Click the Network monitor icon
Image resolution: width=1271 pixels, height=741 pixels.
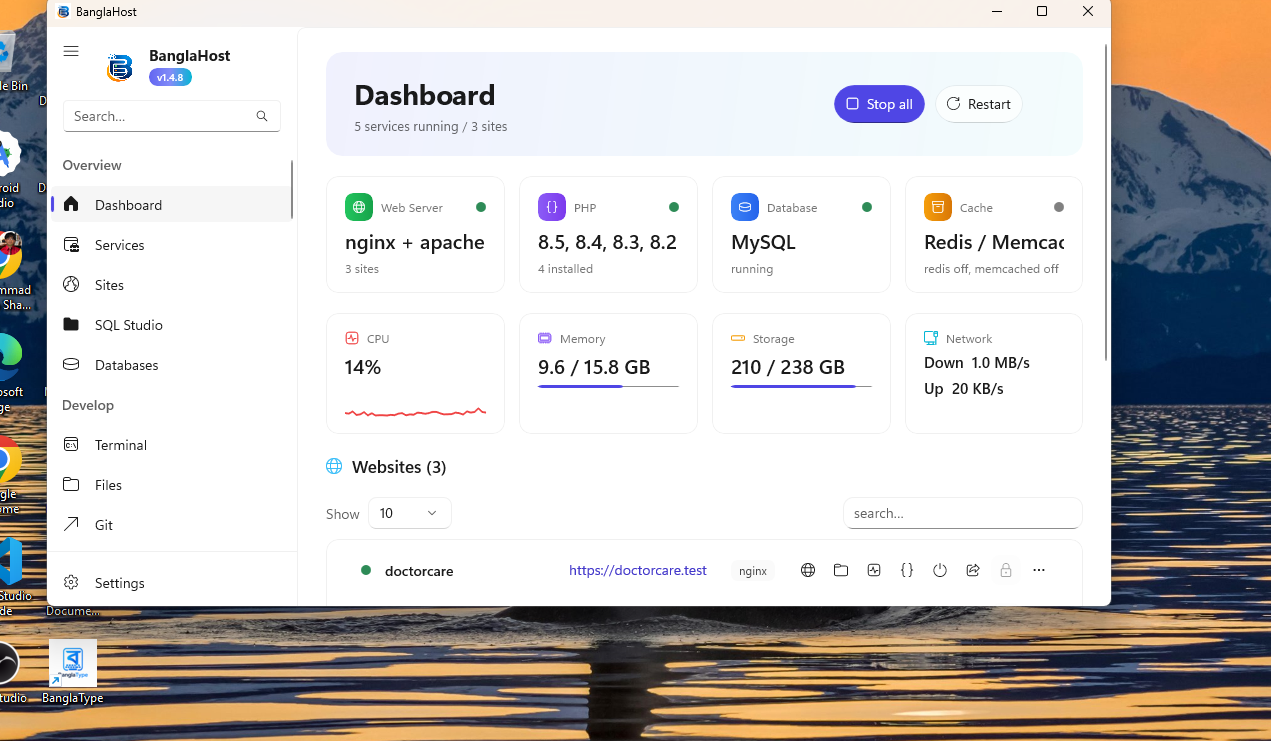pyautogui.click(x=931, y=338)
